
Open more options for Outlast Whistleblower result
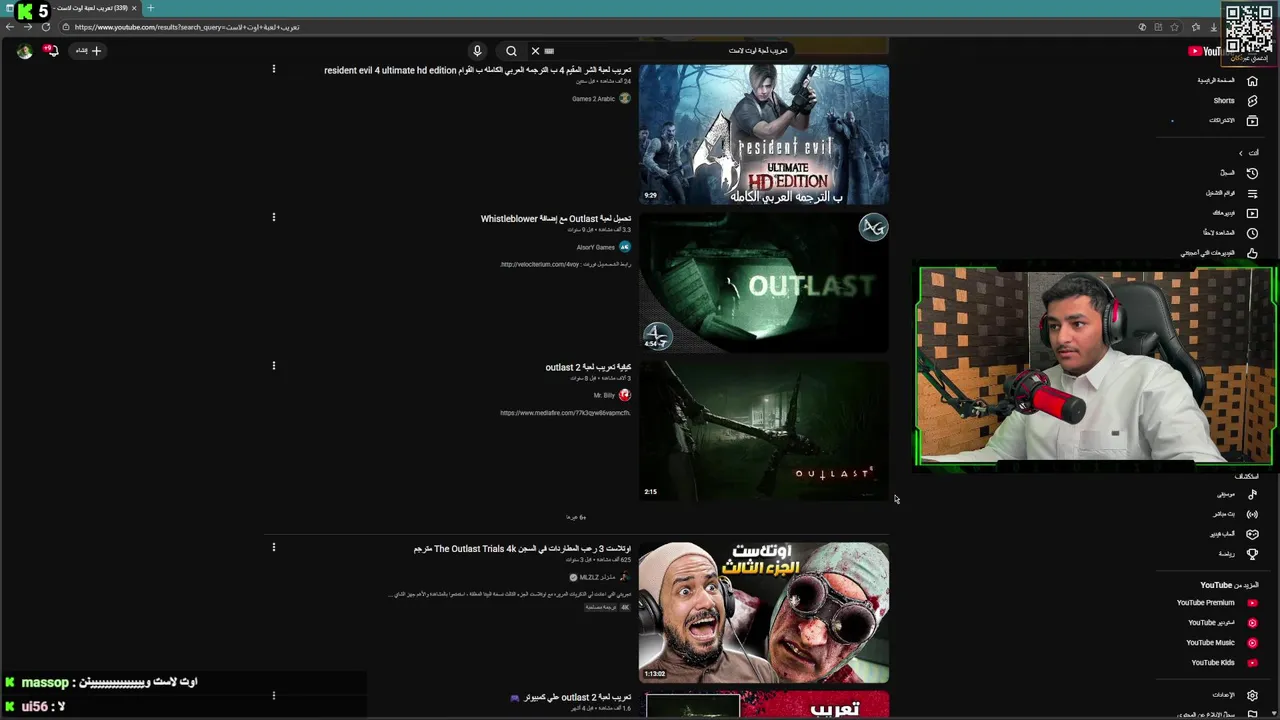click(273, 217)
